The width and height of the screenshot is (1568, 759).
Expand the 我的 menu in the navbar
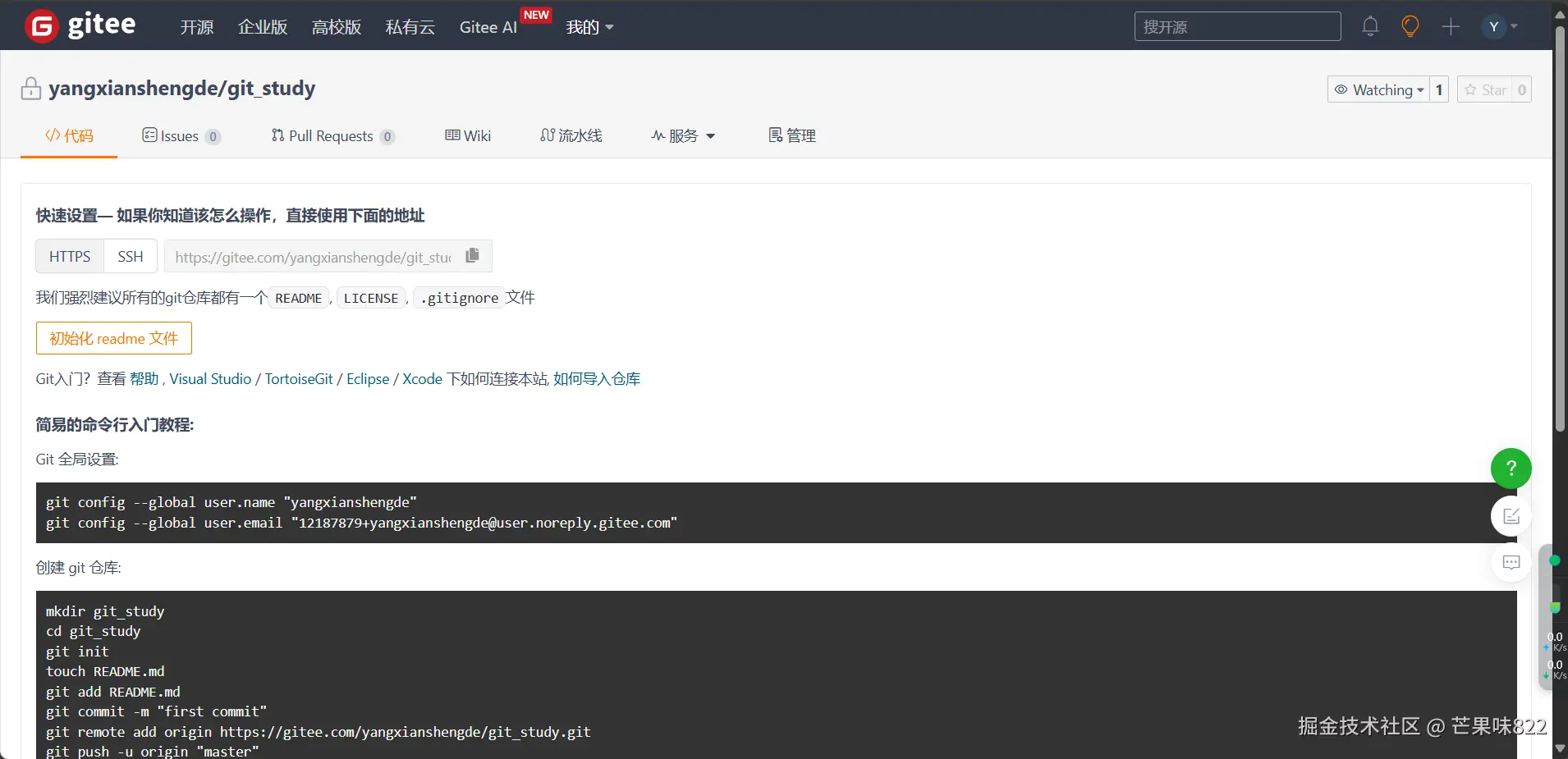pyautogui.click(x=589, y=27)
